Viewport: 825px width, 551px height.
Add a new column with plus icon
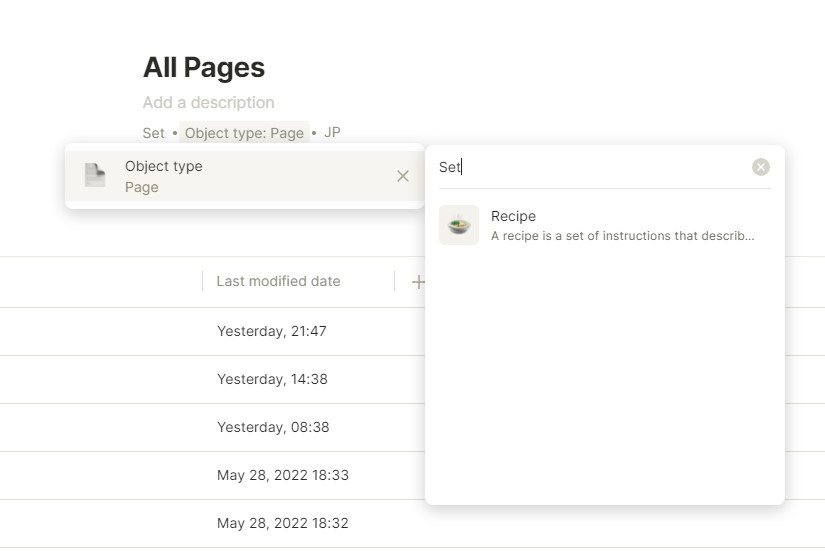[x=418, y=282]
